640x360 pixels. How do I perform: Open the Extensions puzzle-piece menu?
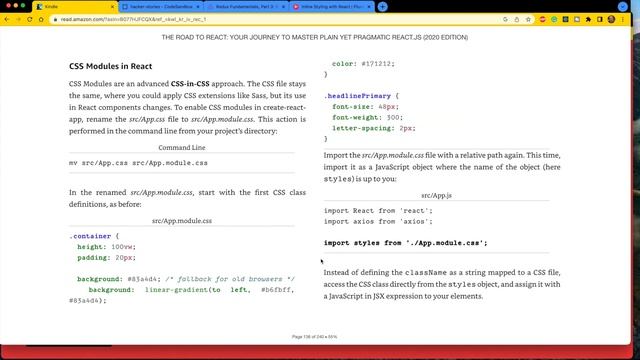(x=588, y=19)
